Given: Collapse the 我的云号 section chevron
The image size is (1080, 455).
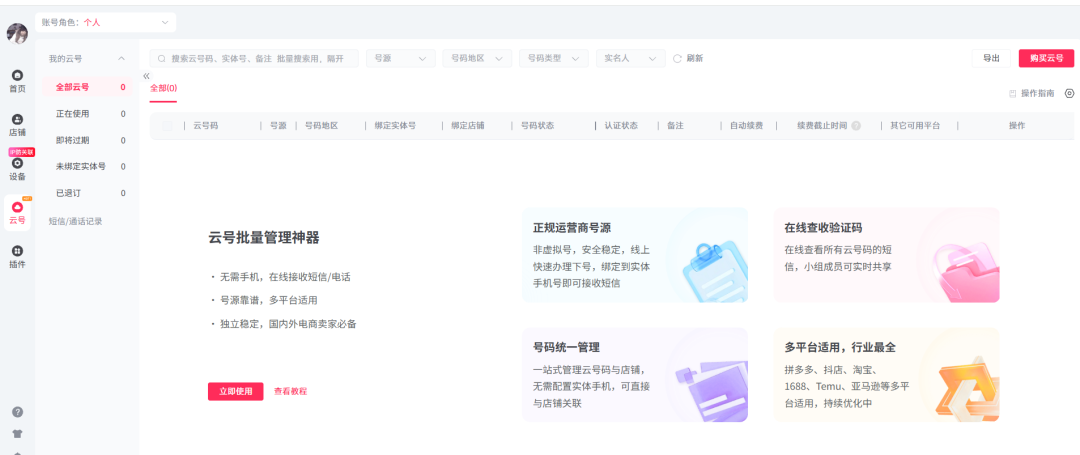Looking at the screenshot, I should (x=122, y=59).
